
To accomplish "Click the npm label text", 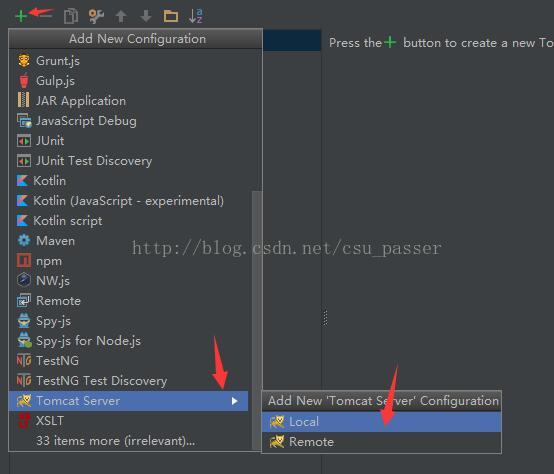I will click(x=49, y=262).
